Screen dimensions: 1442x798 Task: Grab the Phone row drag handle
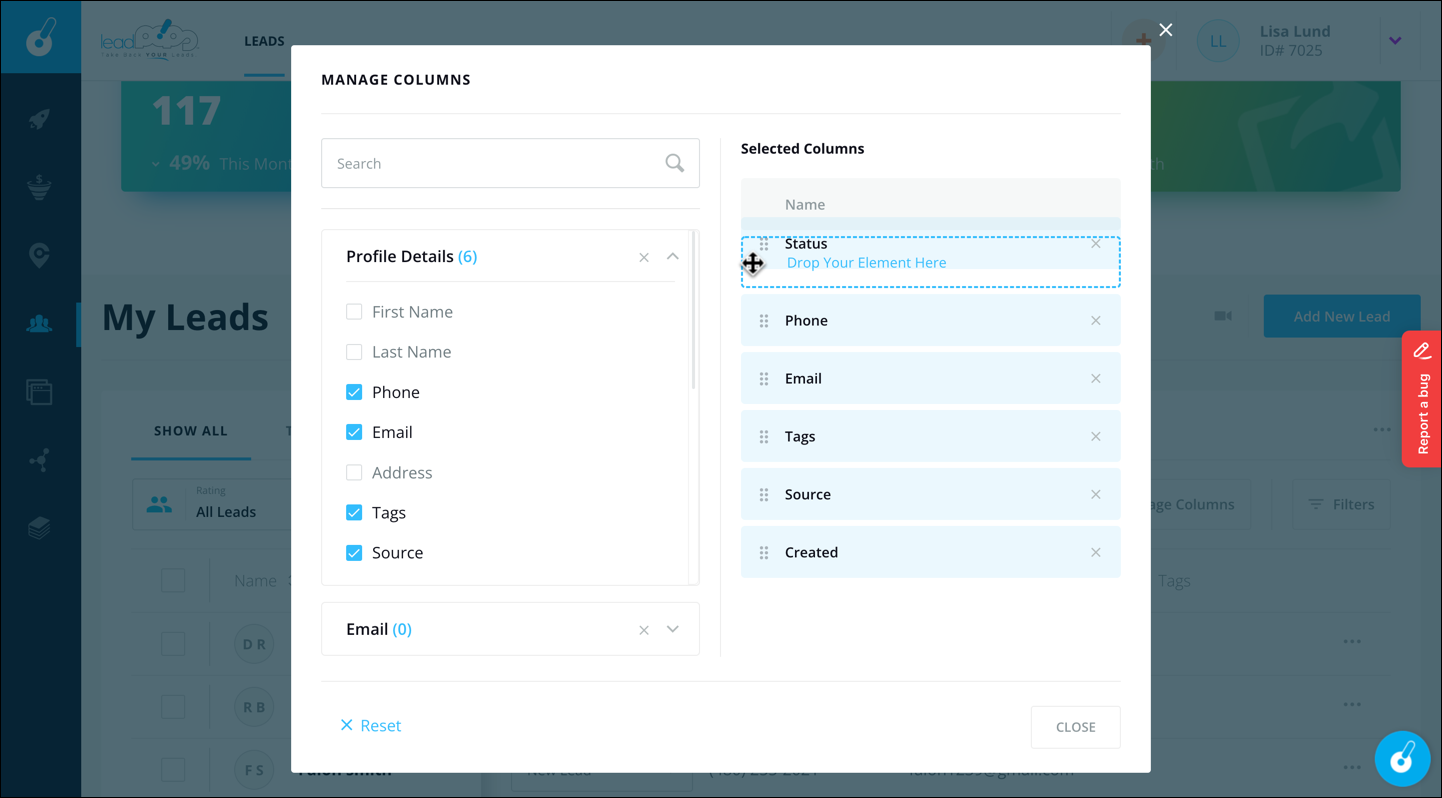764,321
